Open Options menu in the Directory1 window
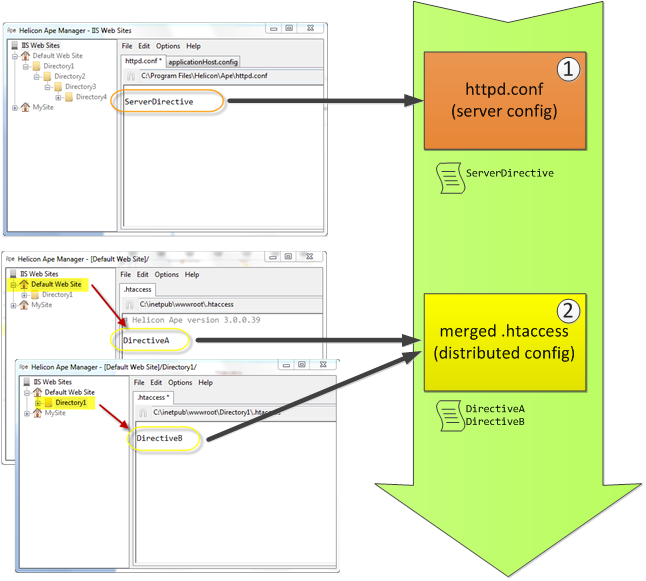 pyautogui.click(x=180, y=382)
